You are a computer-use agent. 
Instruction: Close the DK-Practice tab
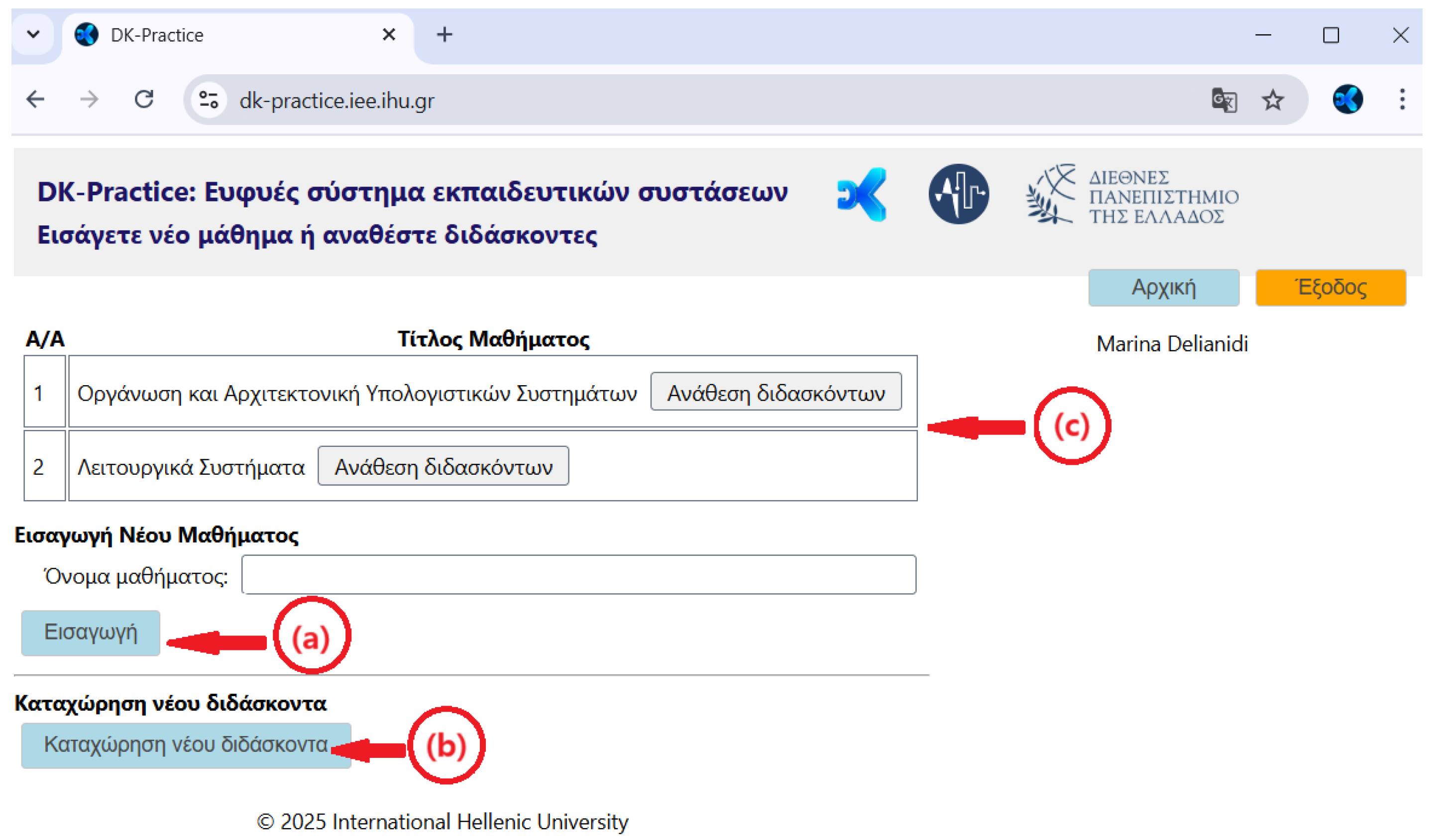point(389,35)
